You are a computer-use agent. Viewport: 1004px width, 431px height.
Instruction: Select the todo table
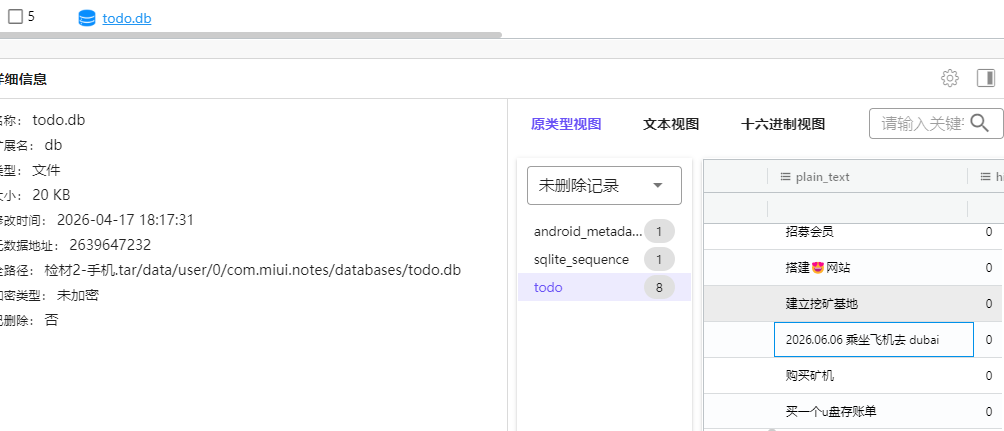[x=604, y=288]
